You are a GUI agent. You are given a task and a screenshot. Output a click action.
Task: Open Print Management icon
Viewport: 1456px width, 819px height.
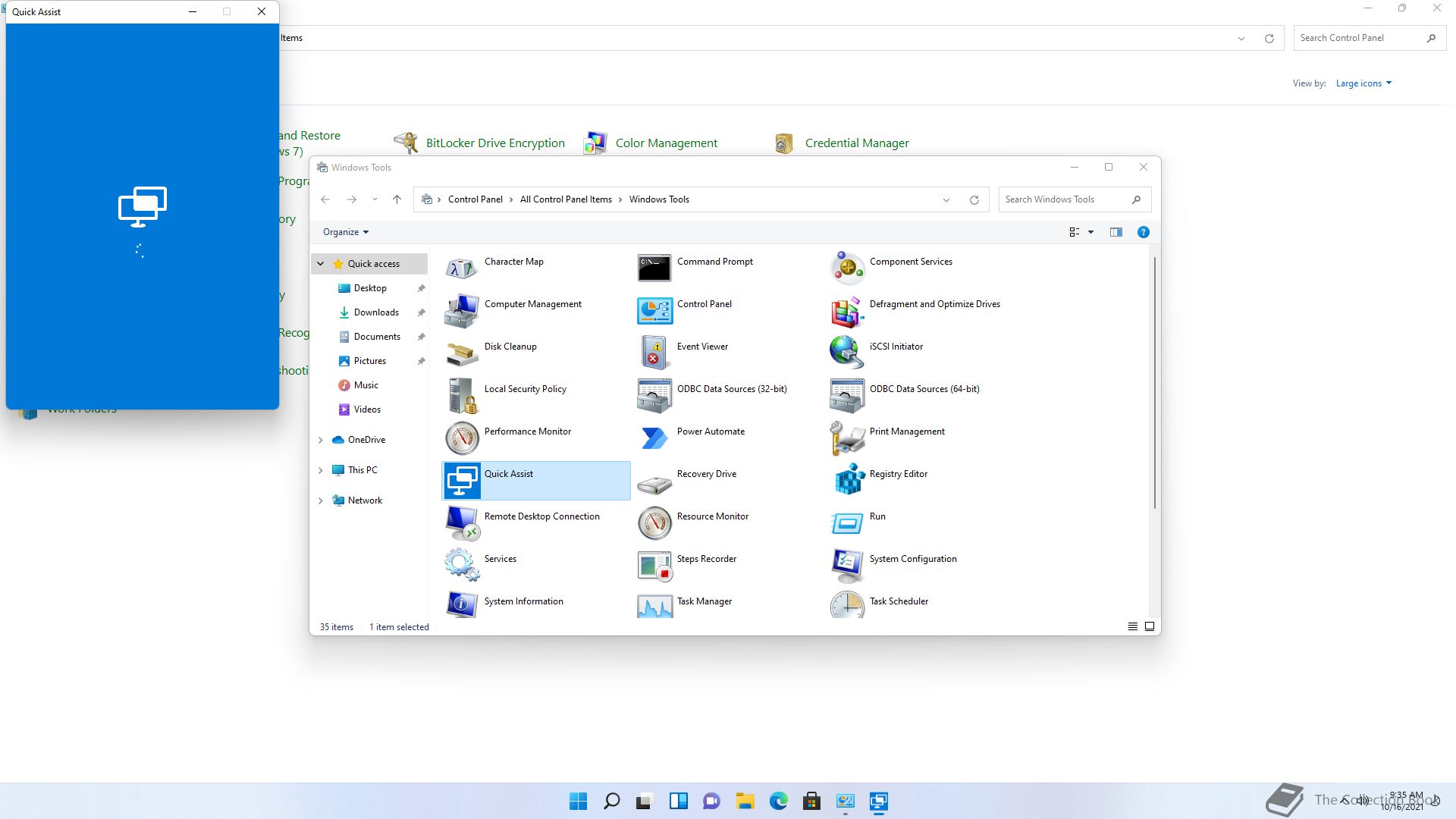[x=847, y=438]
